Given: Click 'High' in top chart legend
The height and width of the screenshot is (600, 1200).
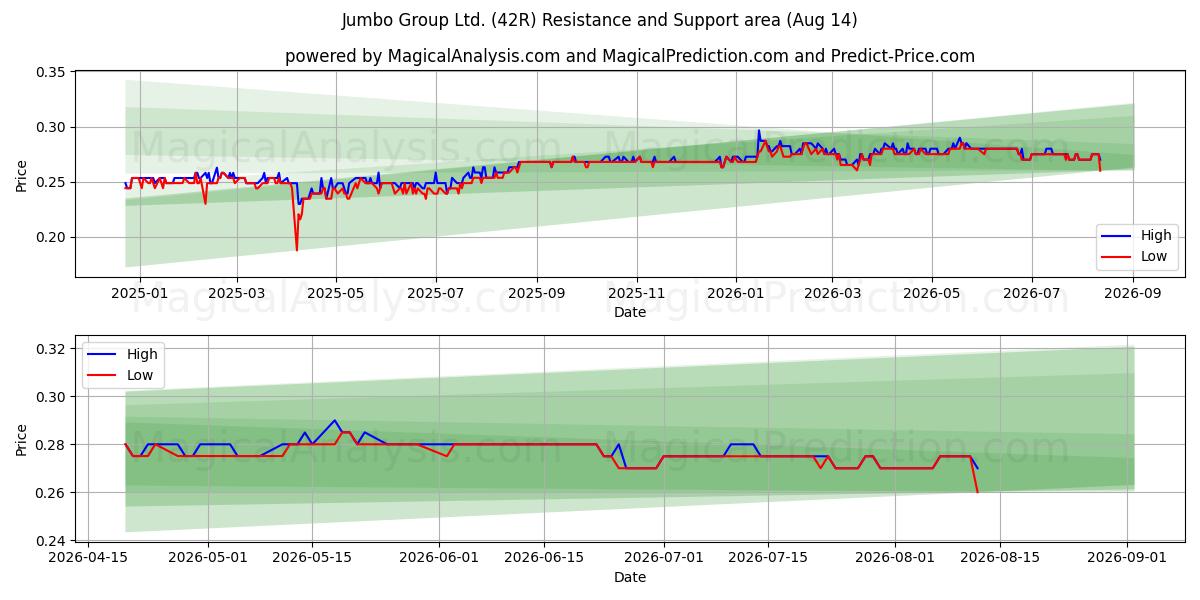Looking at the screenshot, I should point(1156,236).
